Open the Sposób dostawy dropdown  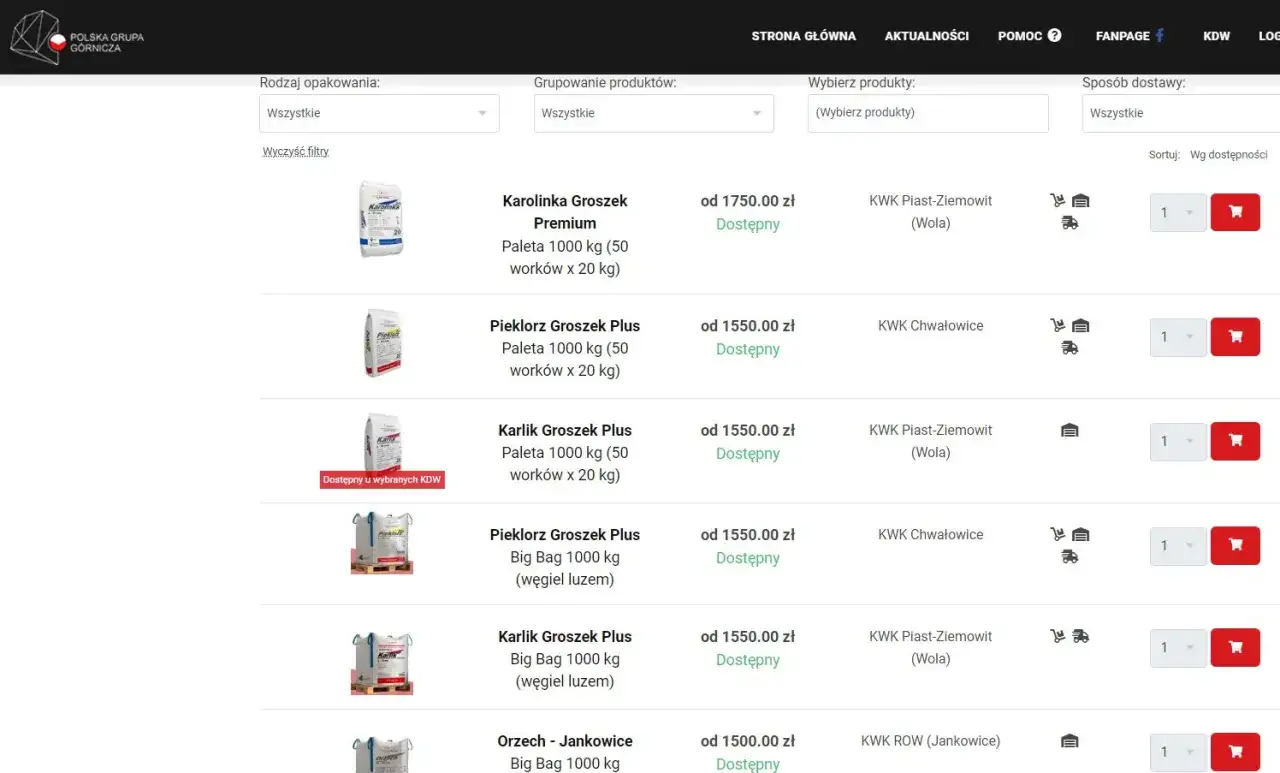click(1180, 113)
